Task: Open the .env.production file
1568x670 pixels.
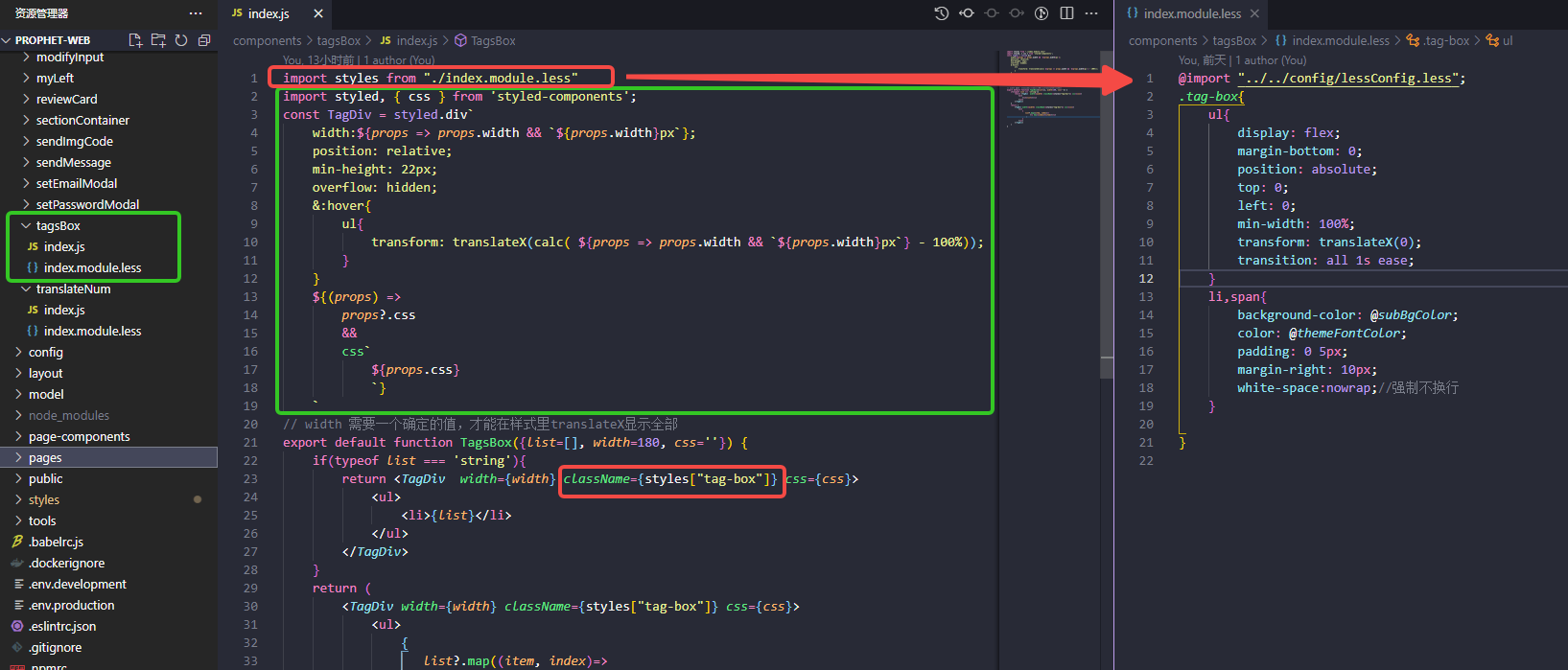Action: [x=71, y=605]
